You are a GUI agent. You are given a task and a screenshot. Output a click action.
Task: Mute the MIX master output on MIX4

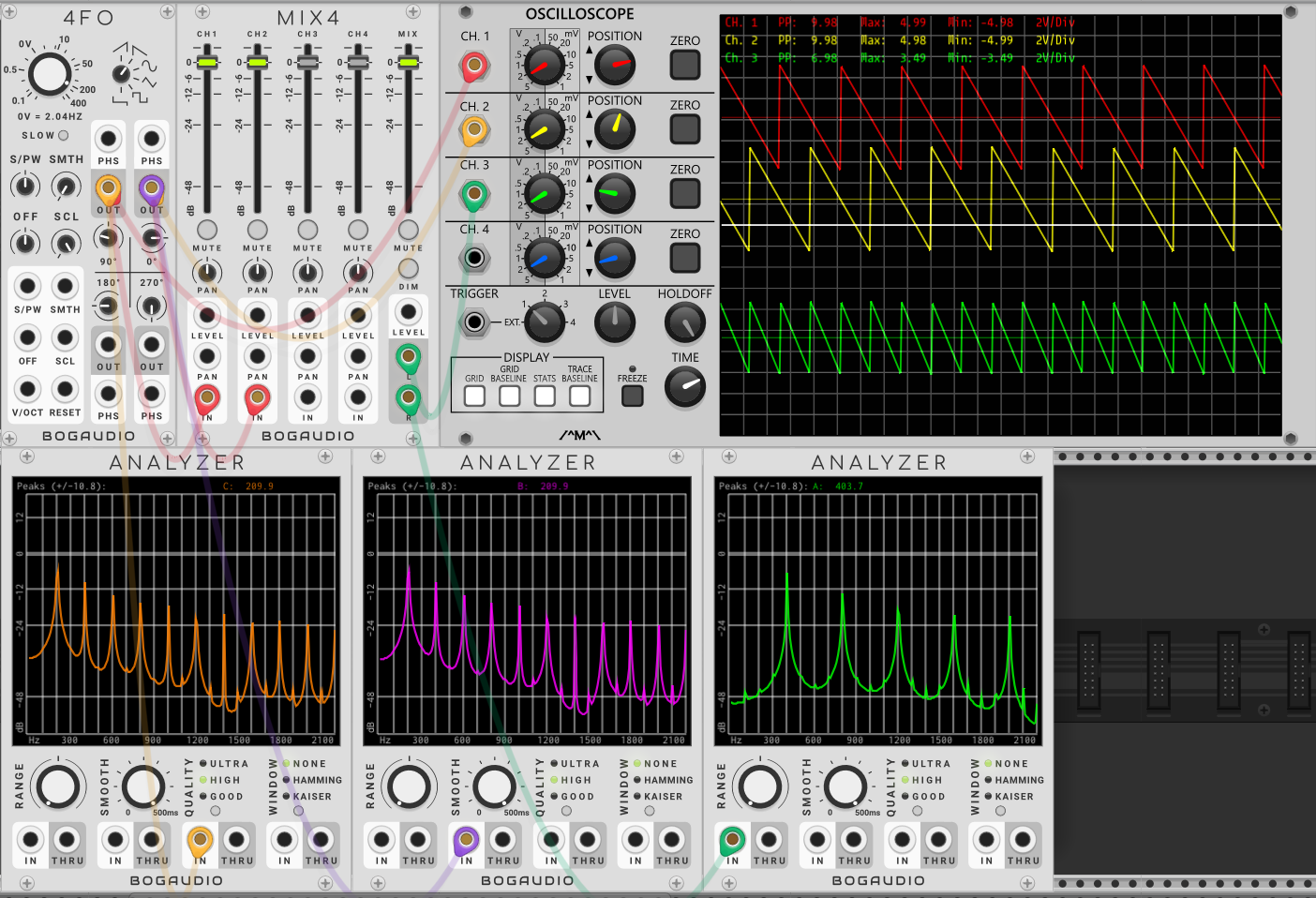408,230
